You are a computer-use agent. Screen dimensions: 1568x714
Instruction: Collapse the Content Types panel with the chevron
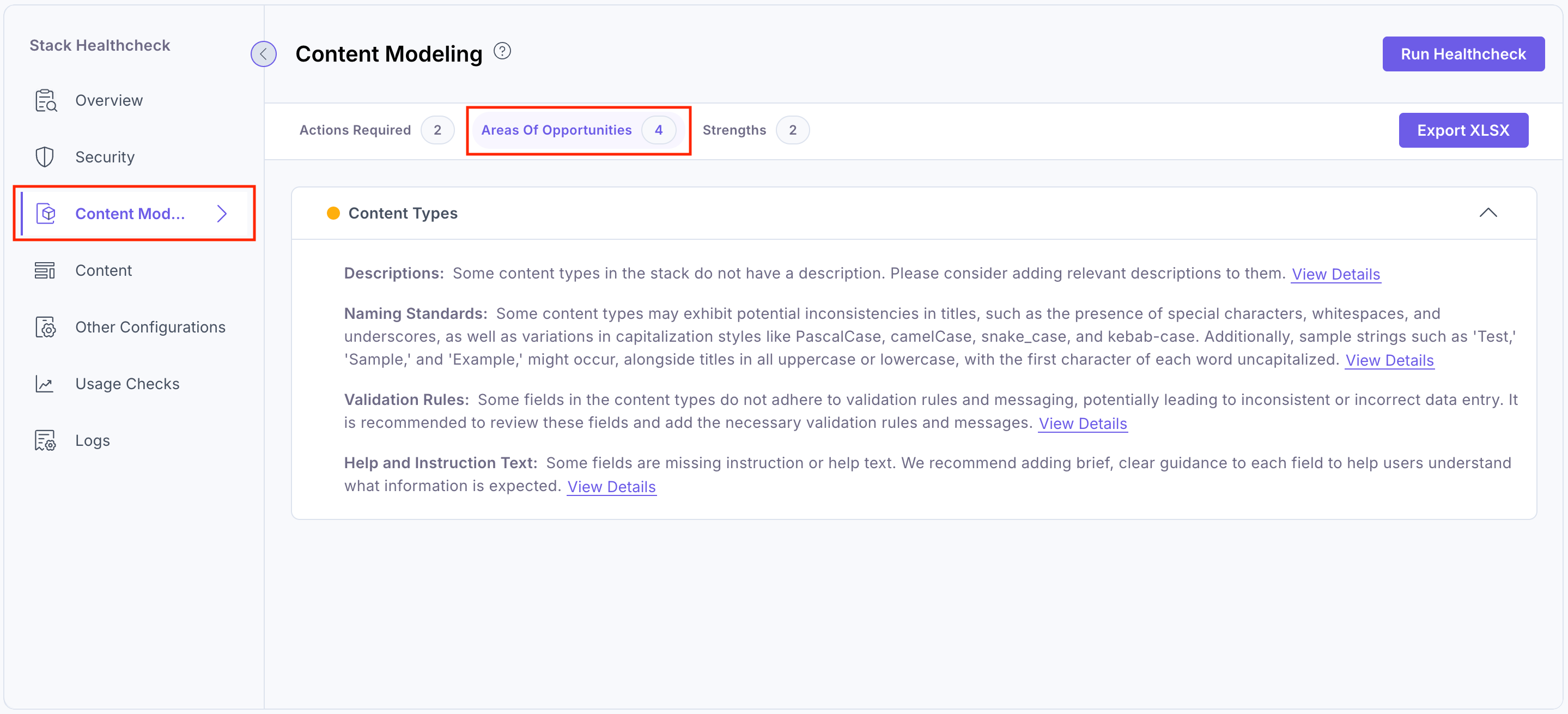click(x=1489, y=213)
